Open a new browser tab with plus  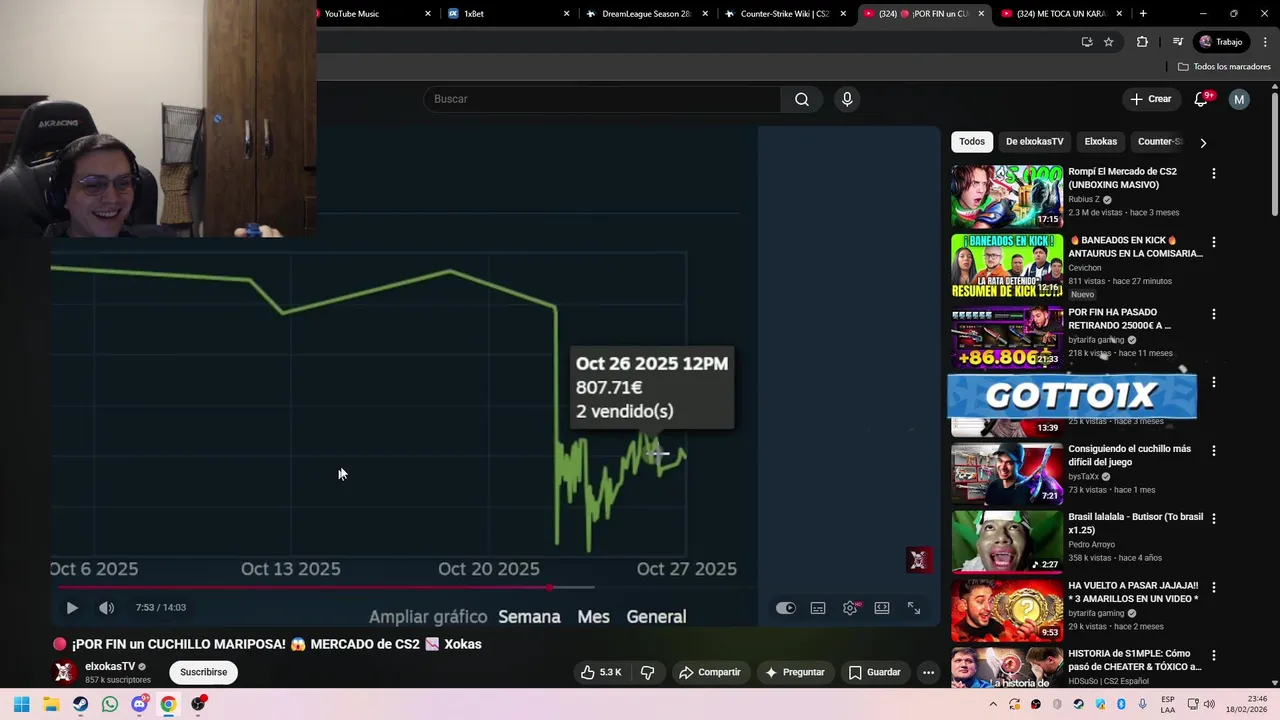tap(1143, 14)
